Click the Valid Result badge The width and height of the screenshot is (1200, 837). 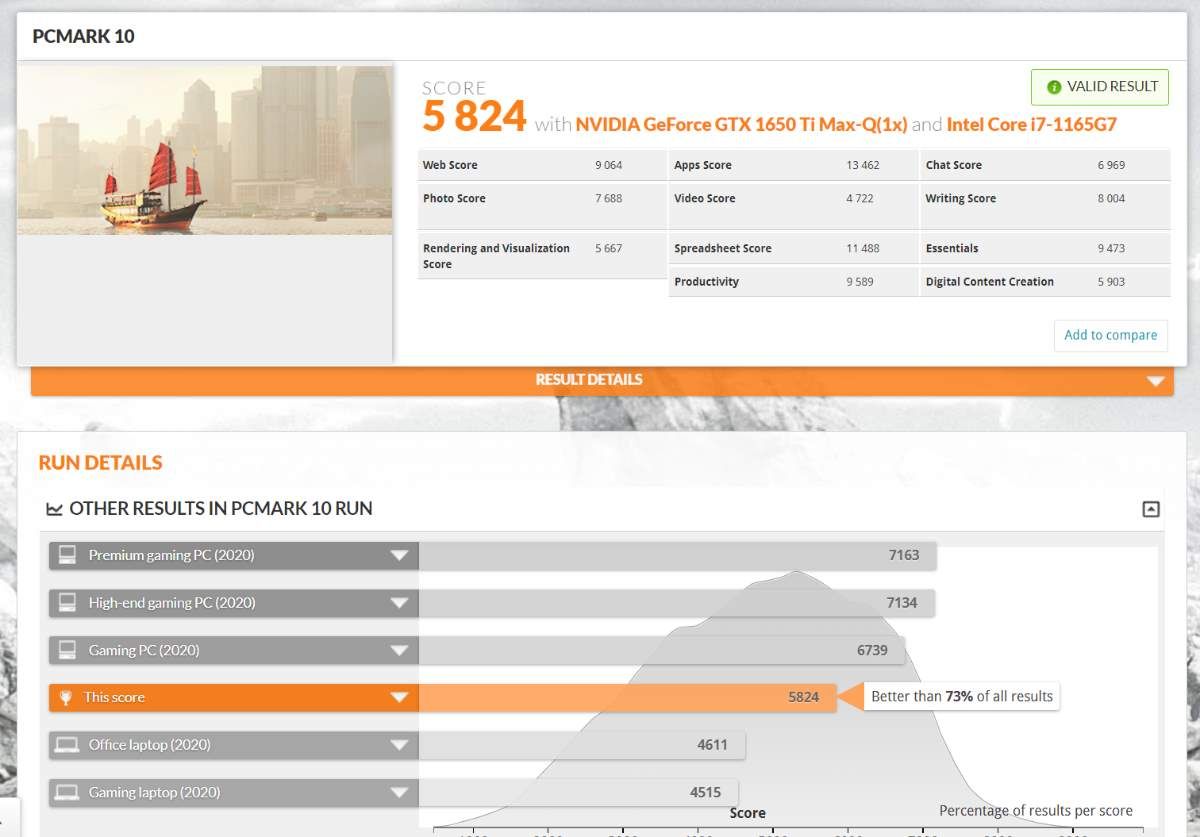(x=1099, y=87)
